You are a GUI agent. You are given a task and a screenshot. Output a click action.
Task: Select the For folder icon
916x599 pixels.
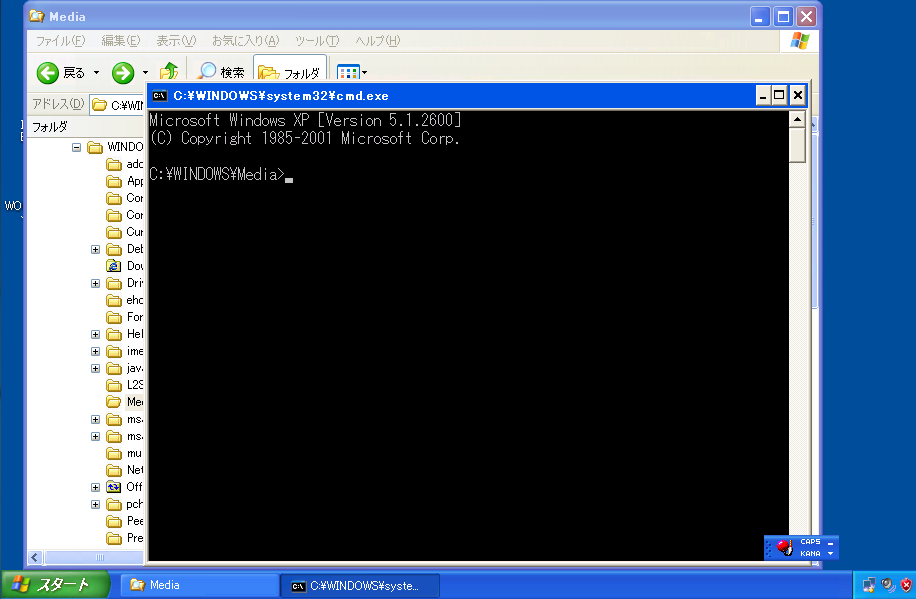114,317
